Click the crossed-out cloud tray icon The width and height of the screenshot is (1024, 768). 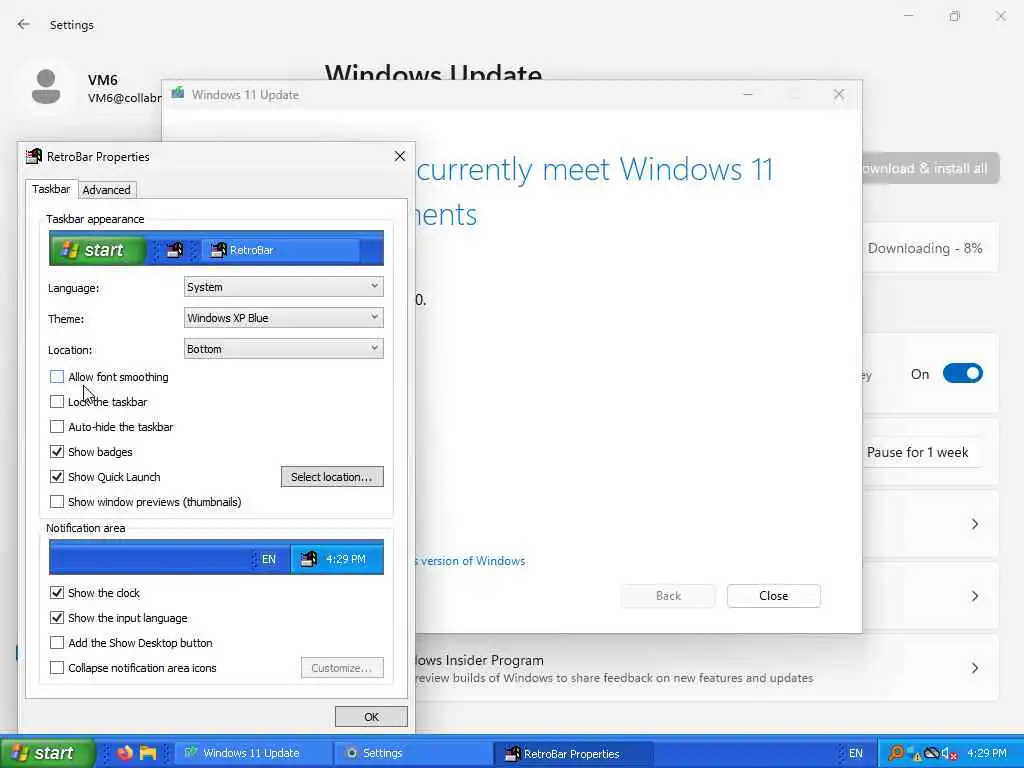[932, 753]
